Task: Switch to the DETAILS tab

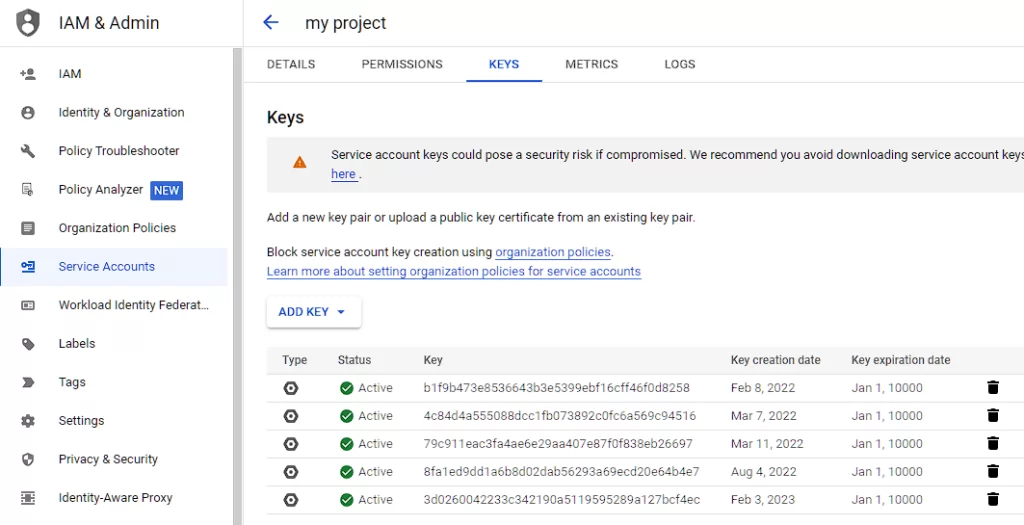Action: [x=291, y=64]
